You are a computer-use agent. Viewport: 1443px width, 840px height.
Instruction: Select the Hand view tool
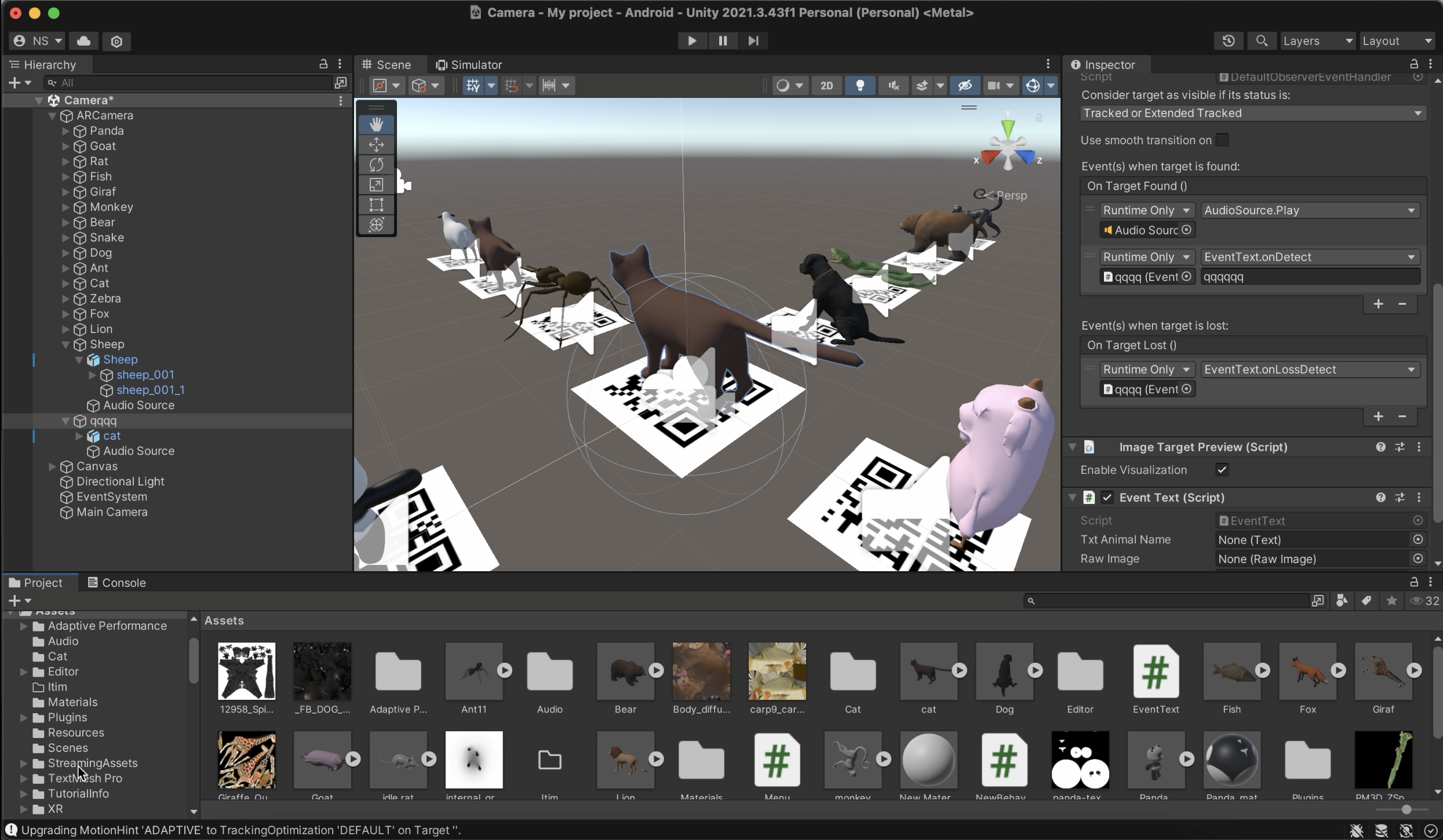376,125
